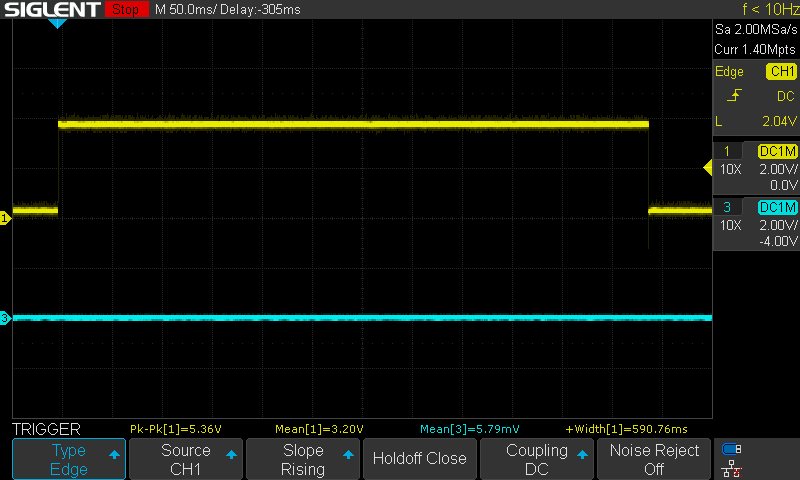Click the trigger level 2.04V readout
Screen dimensions: 800x480
tap(776, 121)
